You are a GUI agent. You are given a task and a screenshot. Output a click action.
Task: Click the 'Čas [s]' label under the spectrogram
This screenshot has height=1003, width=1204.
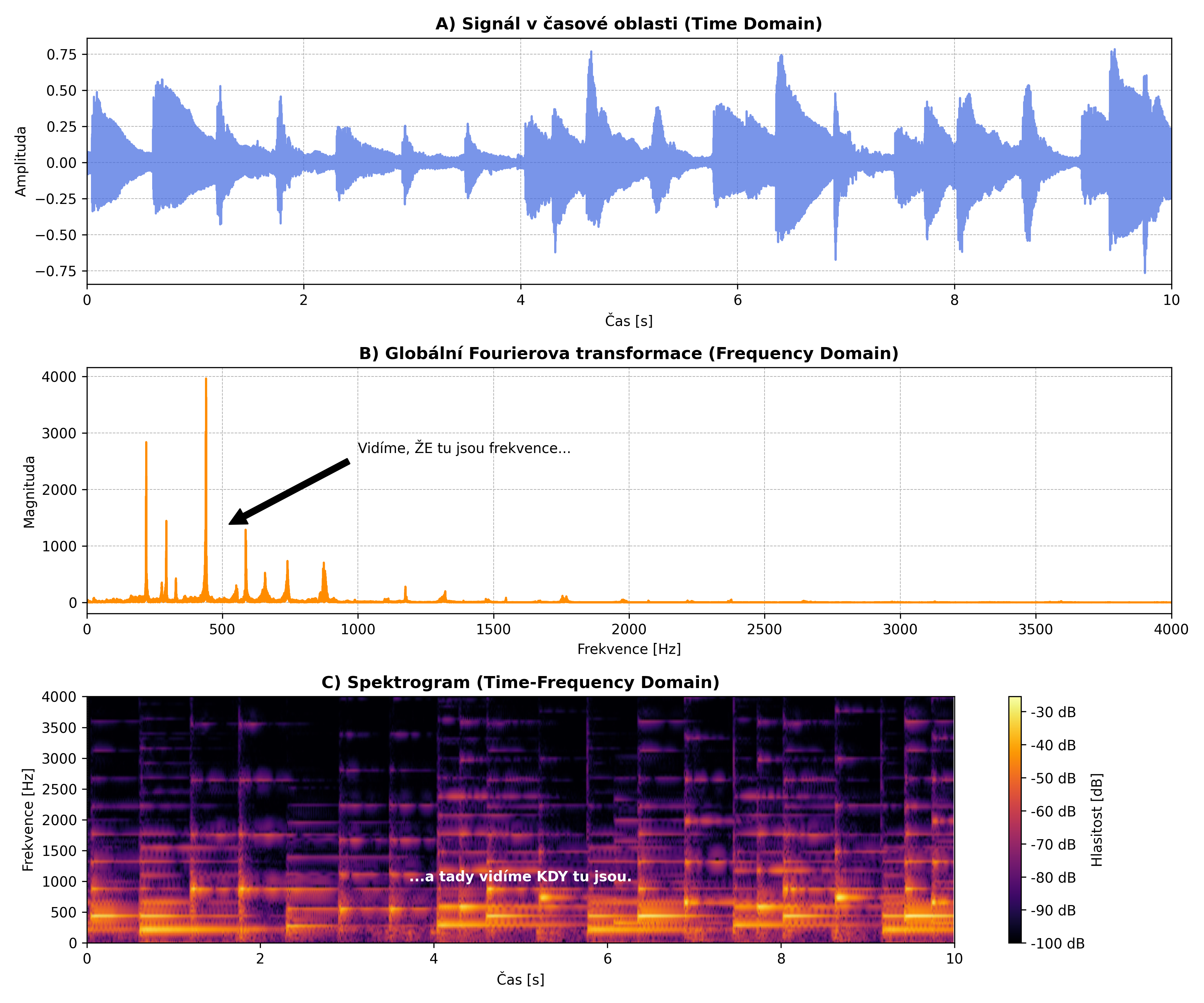[x=520, y=979]
